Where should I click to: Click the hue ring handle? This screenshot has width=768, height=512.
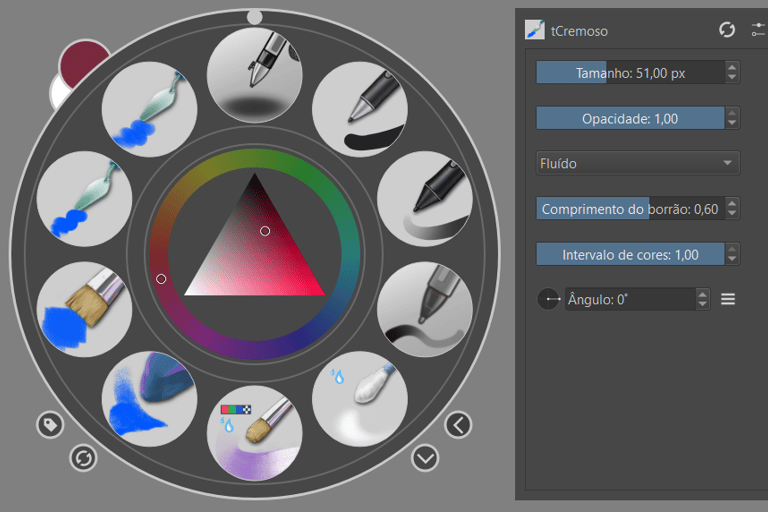[161, 279]
